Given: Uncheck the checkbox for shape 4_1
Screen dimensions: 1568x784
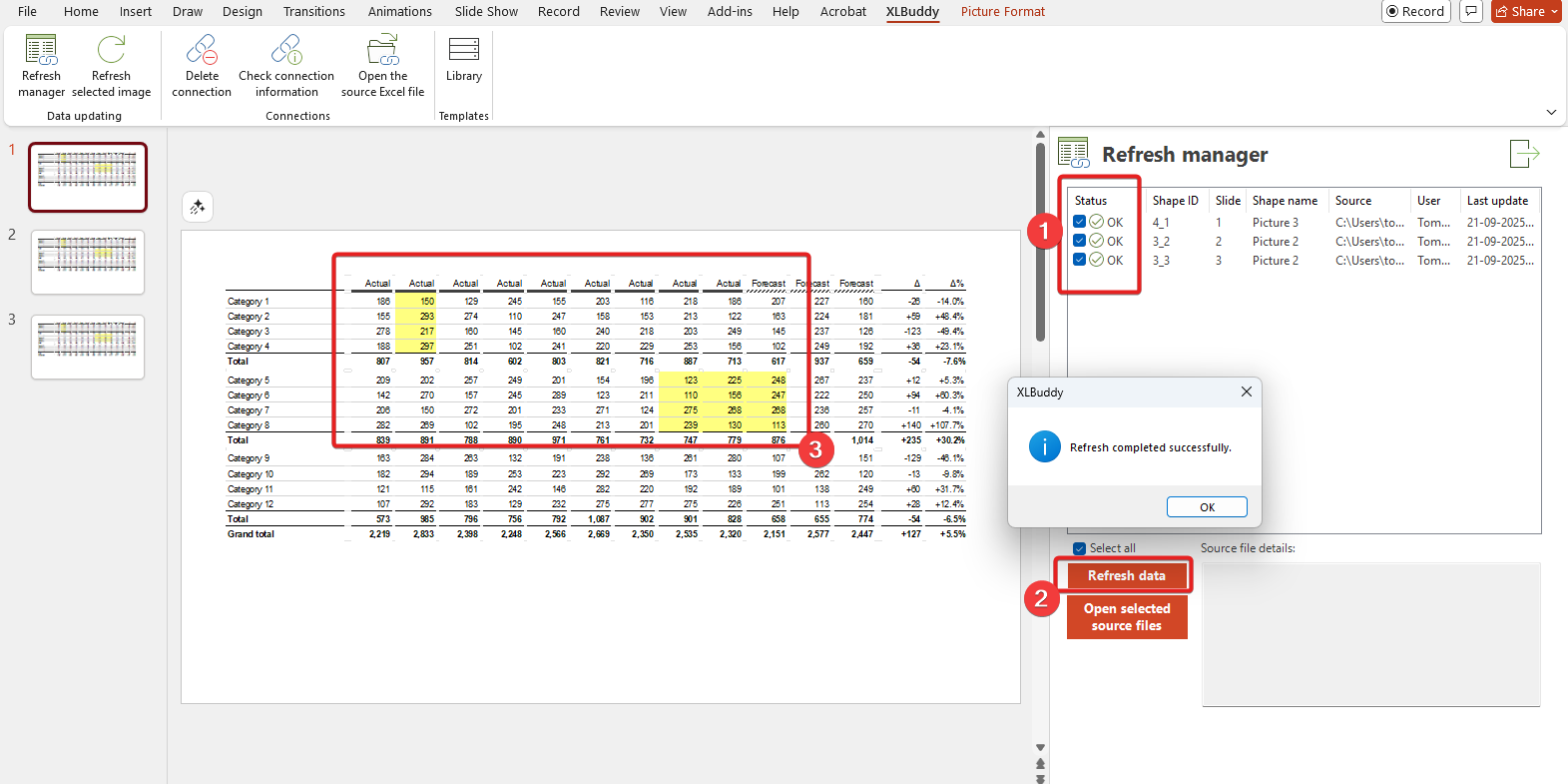Looking at the screenshot, I should (x=1079, y=222).
